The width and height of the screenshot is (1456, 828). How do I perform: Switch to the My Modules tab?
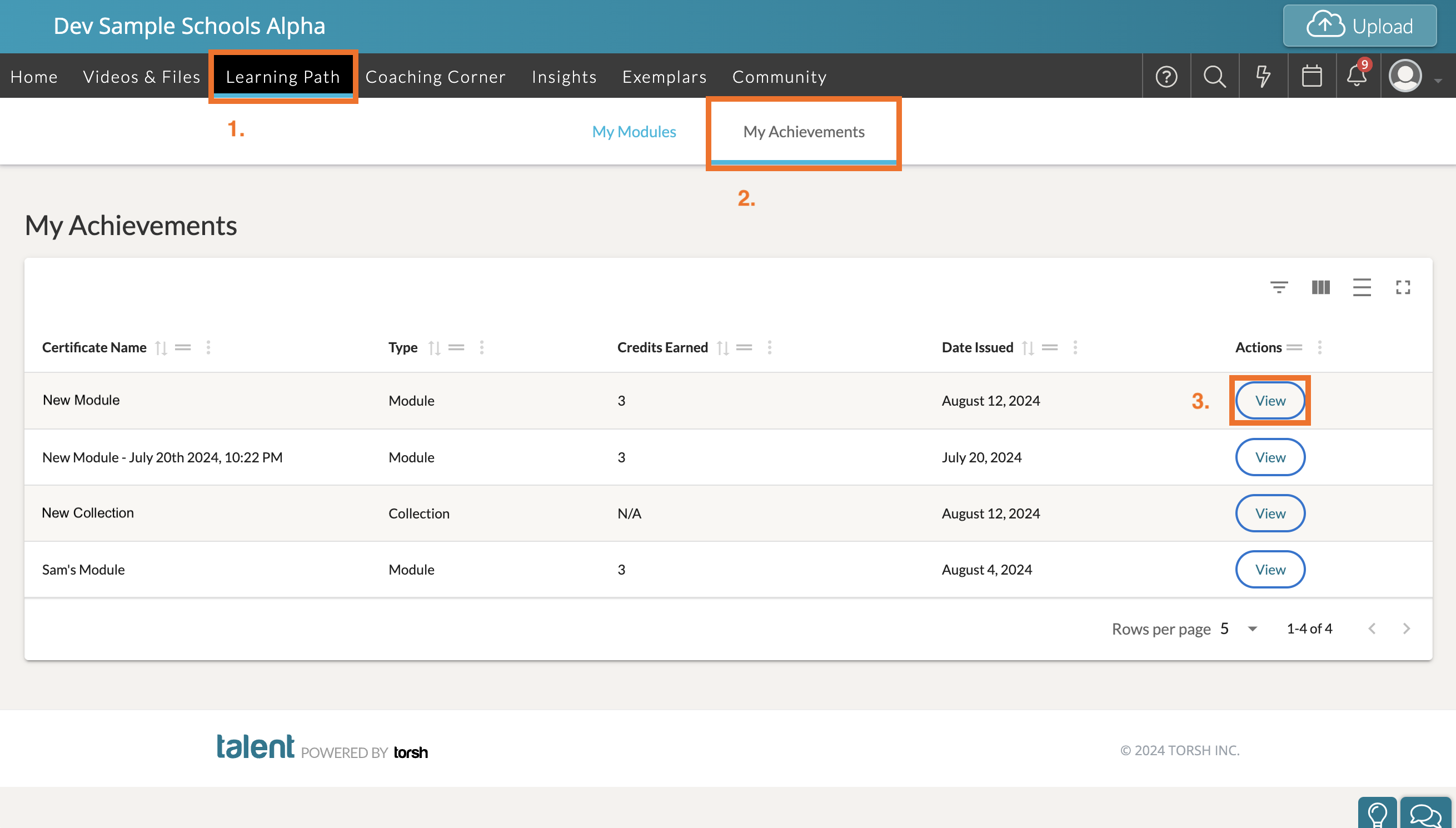pyautogui.click(x=634, y=131)
